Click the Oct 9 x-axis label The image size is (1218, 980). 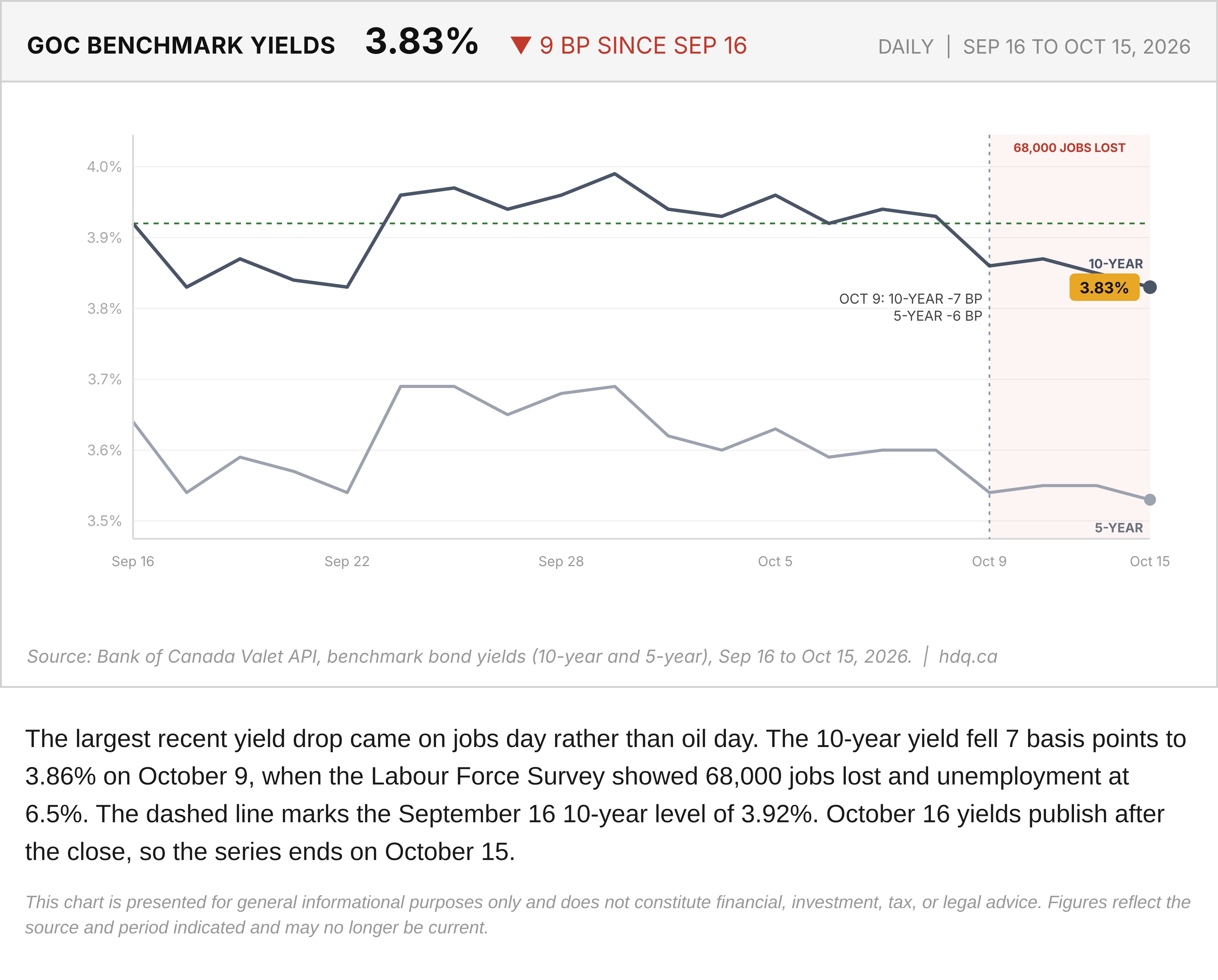pyautogui.click(x=989, y=562)
